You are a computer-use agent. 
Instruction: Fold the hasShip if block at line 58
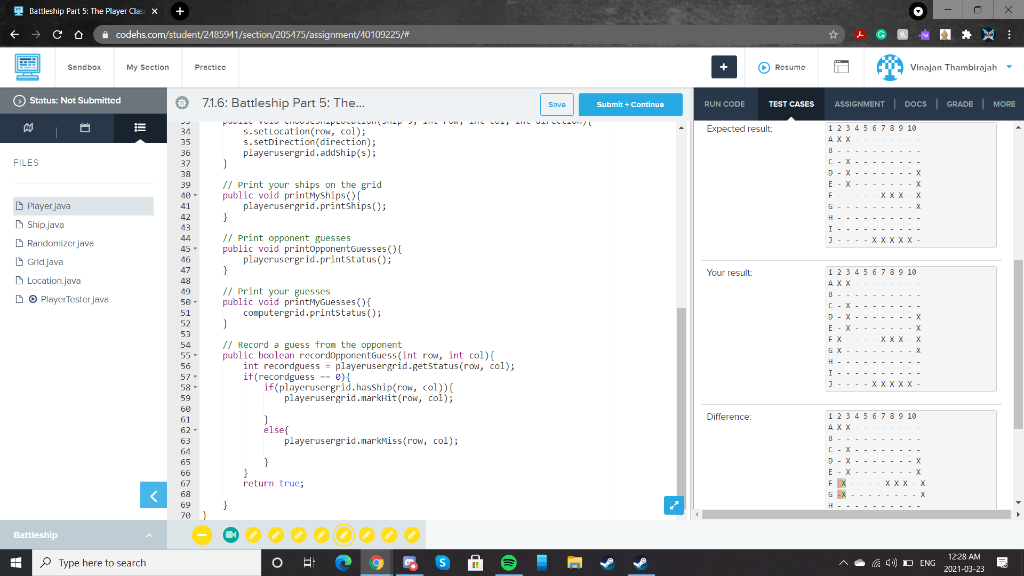[195, 387]
